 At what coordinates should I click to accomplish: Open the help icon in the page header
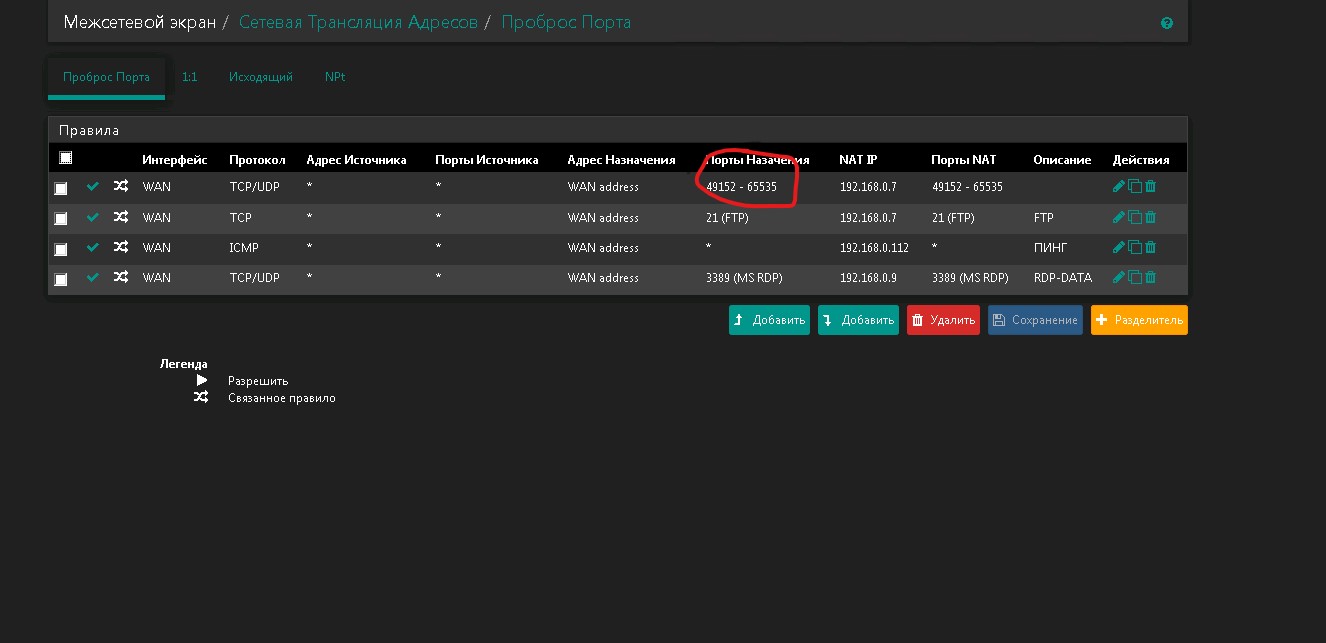point(1167,23)
